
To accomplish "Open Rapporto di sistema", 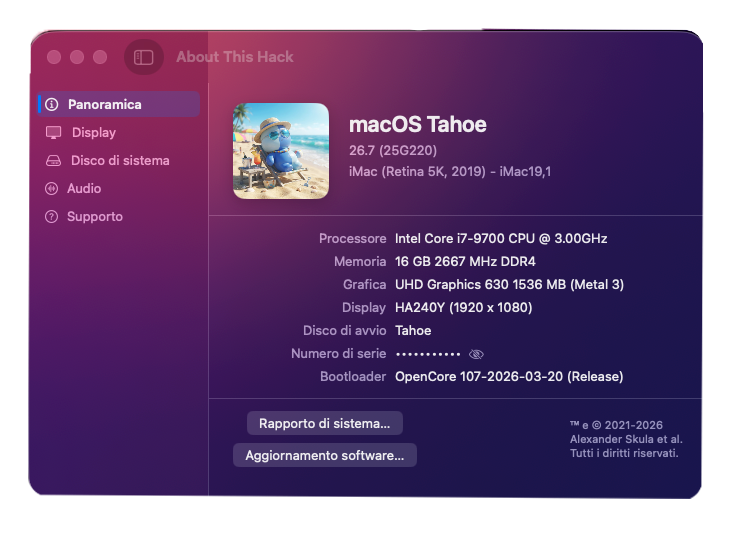I will click(324, 423).
